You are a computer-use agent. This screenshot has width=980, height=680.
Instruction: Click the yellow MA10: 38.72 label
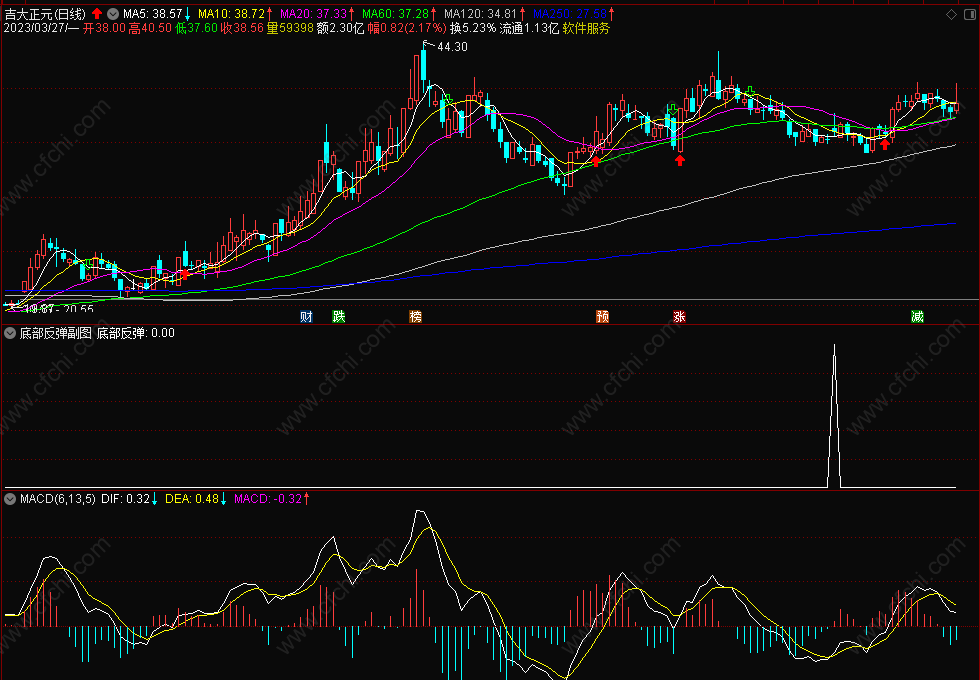pos(231,14)
